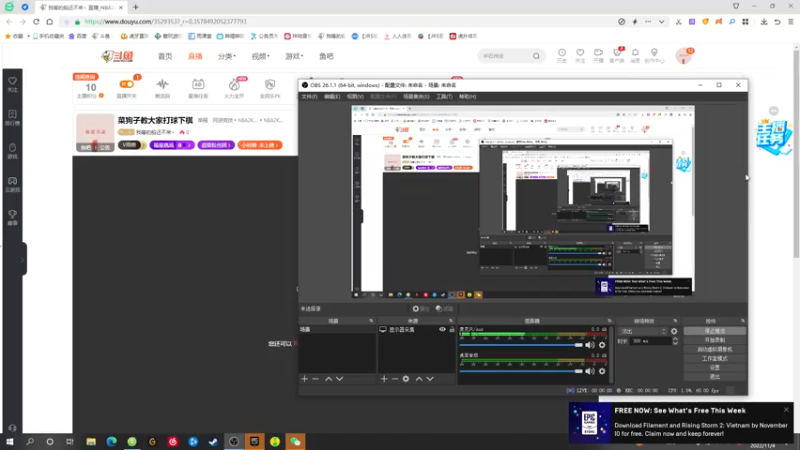Open Settings in OBS controls panel
800x450 pixels.
(714, 368)
